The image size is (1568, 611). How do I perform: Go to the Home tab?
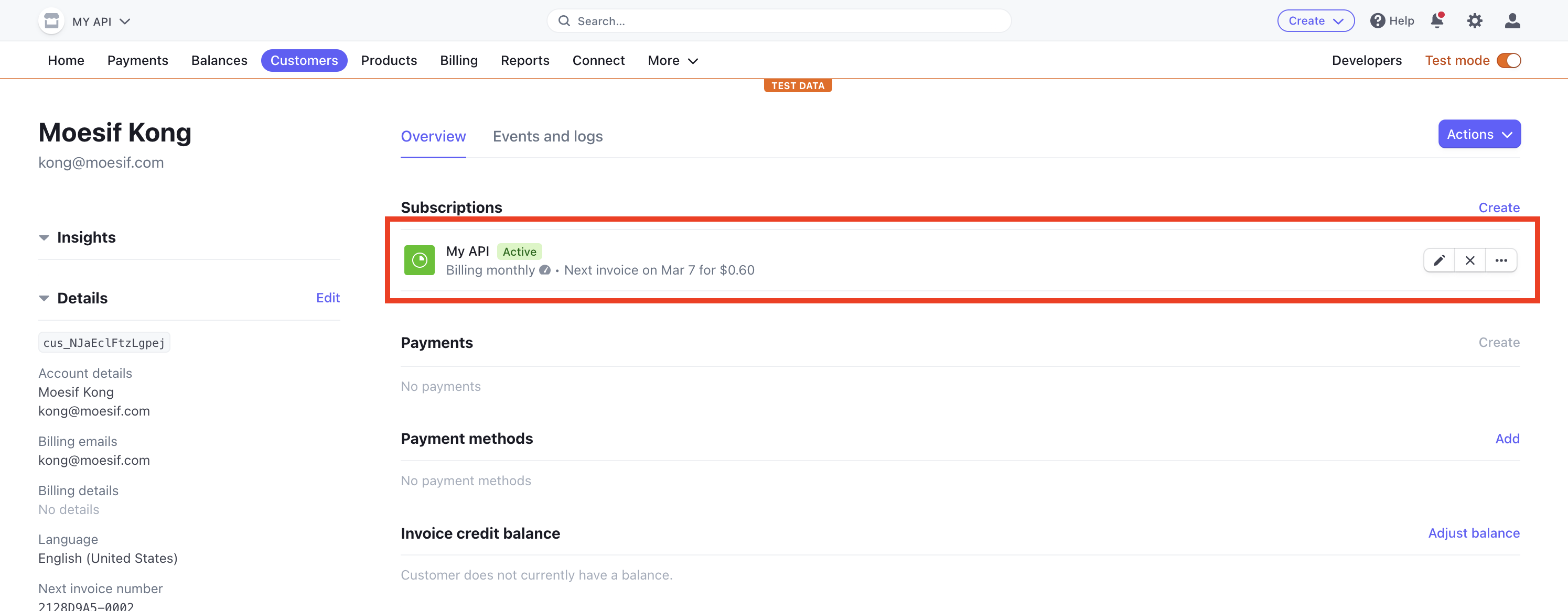tap(66, 60)
